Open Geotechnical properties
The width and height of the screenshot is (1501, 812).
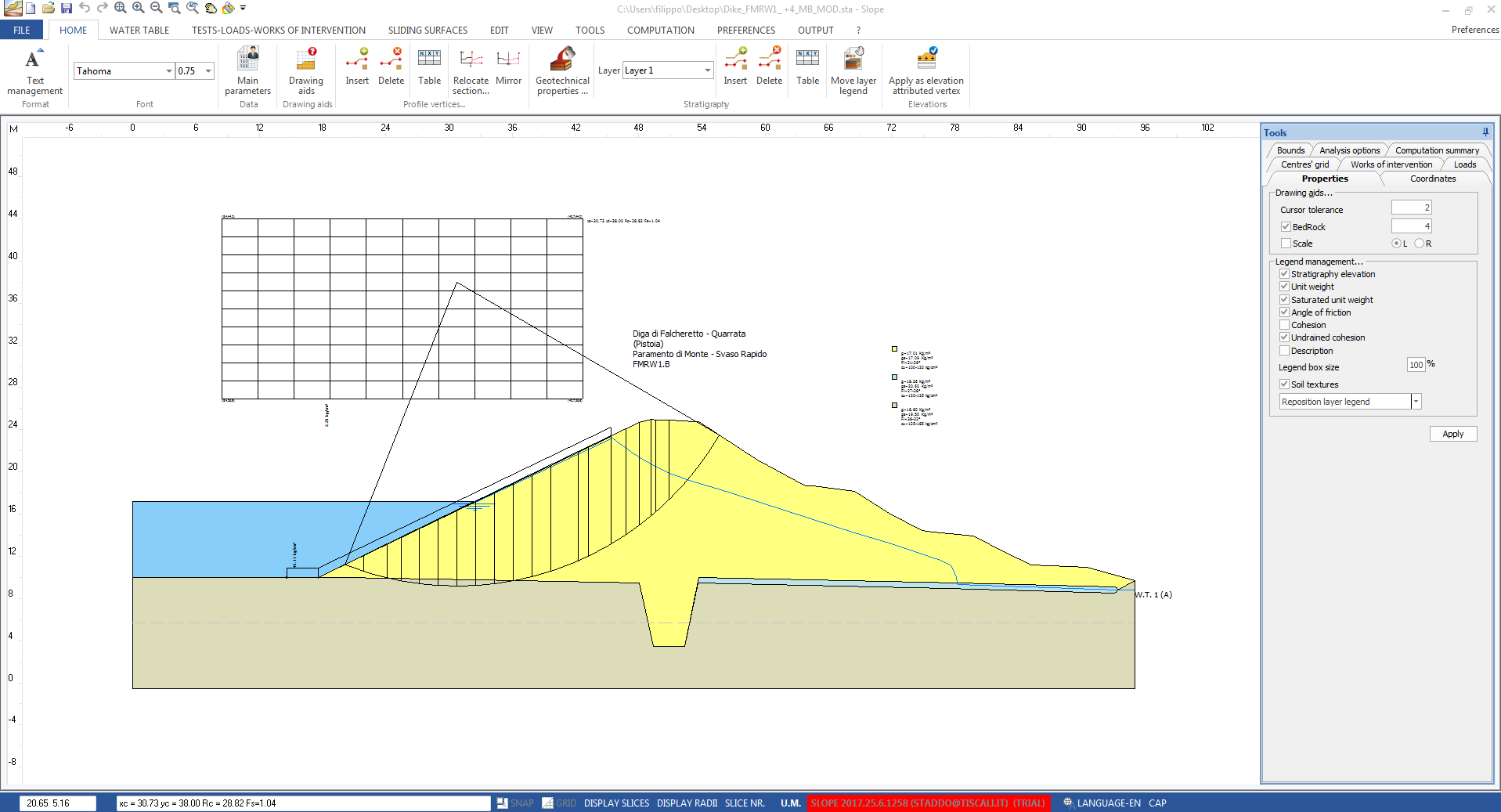click(562, 70)
